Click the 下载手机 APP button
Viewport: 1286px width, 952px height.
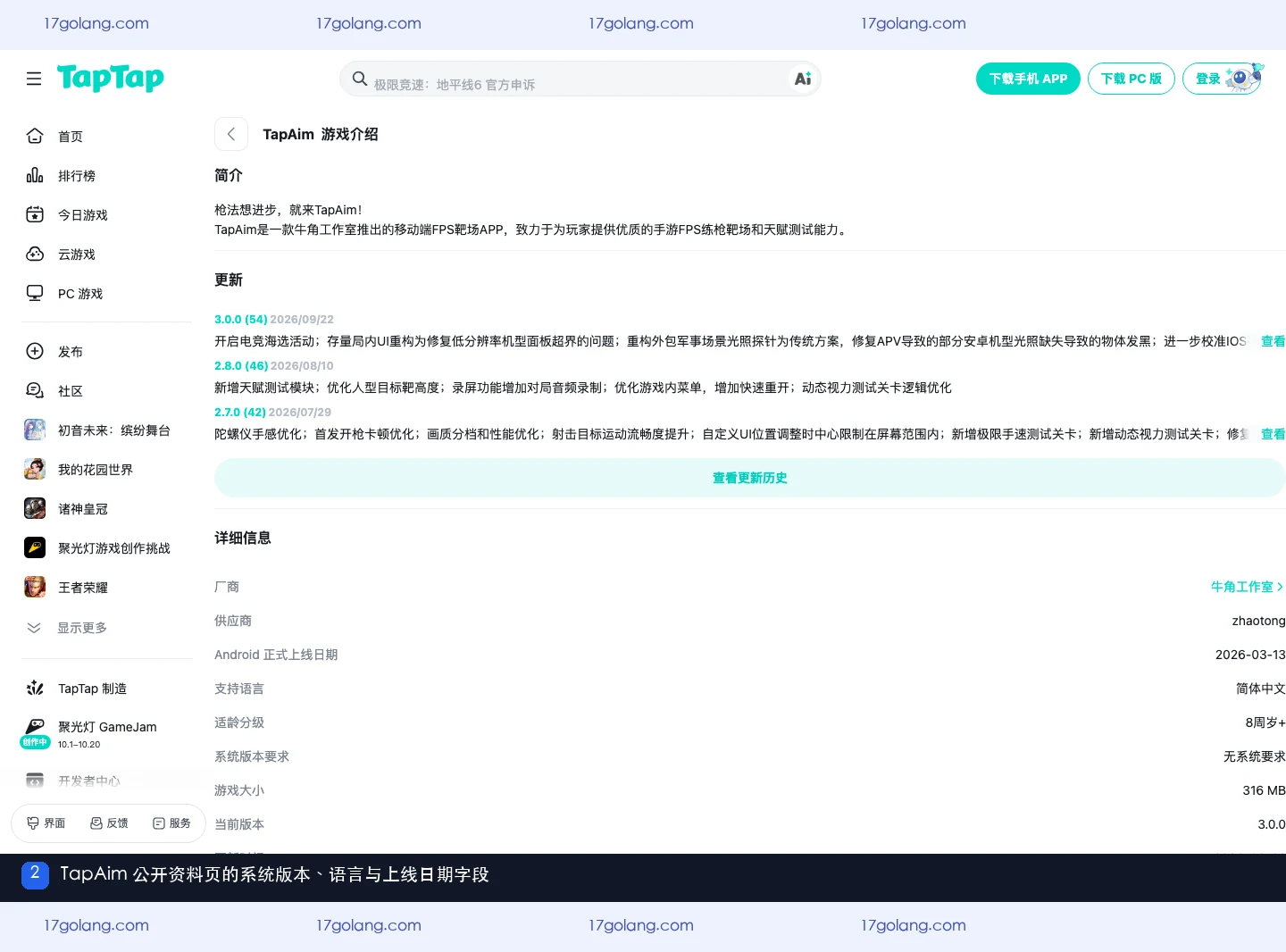pos(1028,79)
